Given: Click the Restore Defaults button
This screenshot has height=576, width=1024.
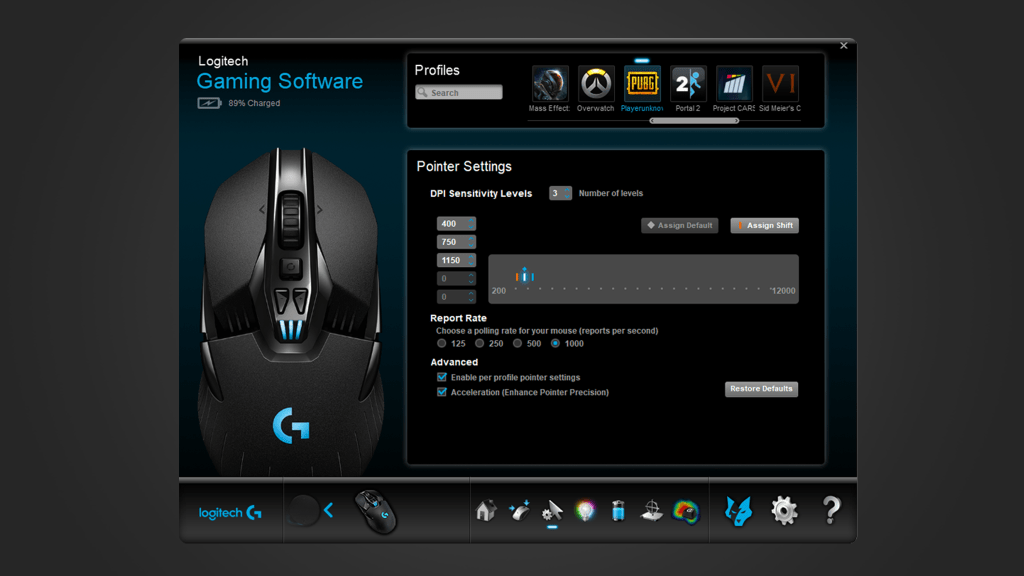Looking at the screenshot, I should [x=761, y=388].
